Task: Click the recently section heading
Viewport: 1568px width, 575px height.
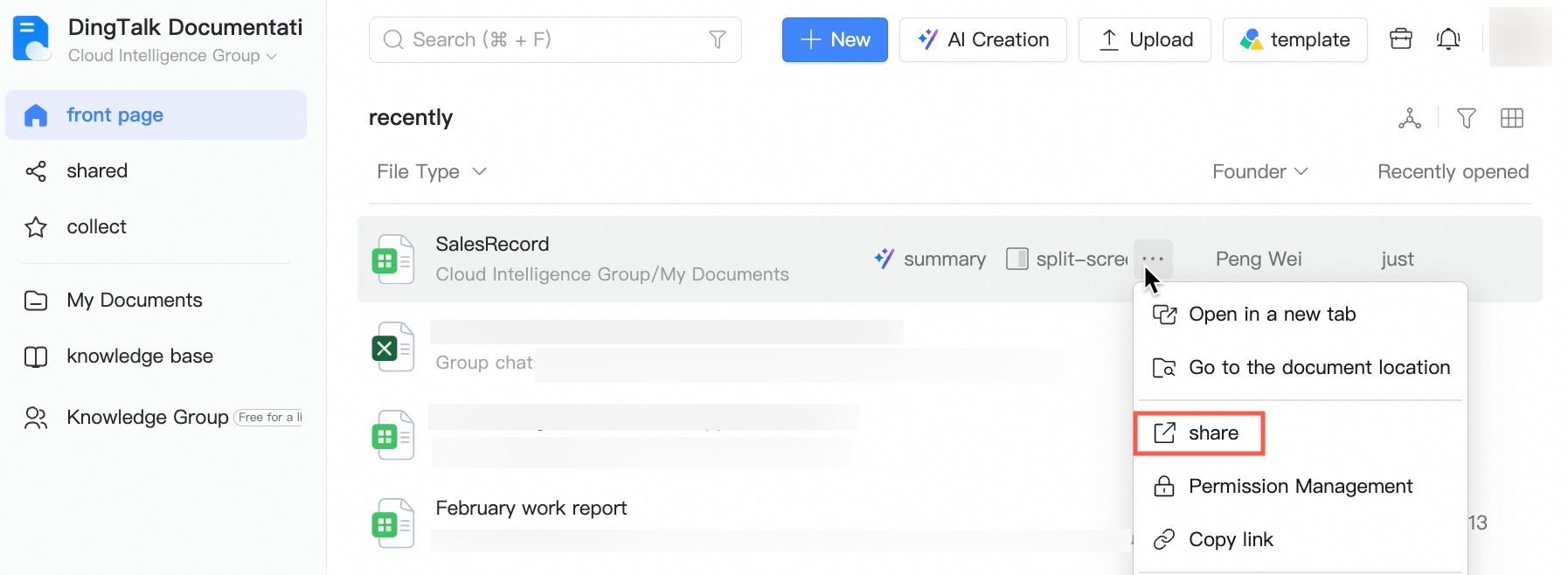Action: 411,118
